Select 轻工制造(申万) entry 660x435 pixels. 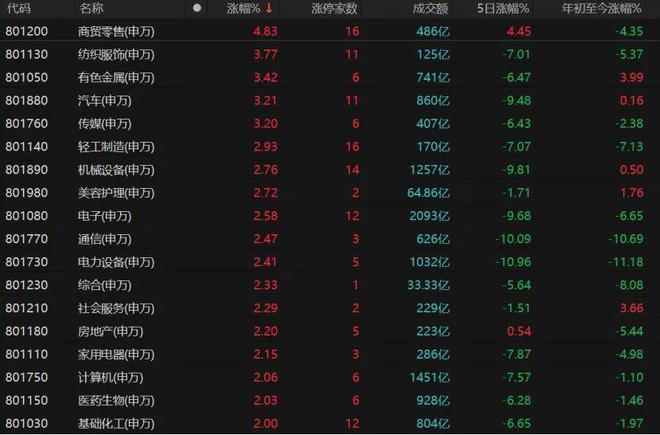click(x=116, y=147)
